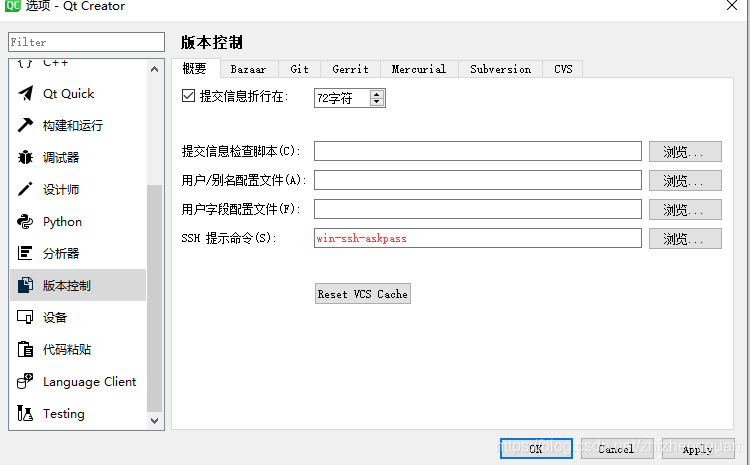Click the category list scrollbar thumb
750x465 pixels.
pyautogui.click(x=154, y=298)
